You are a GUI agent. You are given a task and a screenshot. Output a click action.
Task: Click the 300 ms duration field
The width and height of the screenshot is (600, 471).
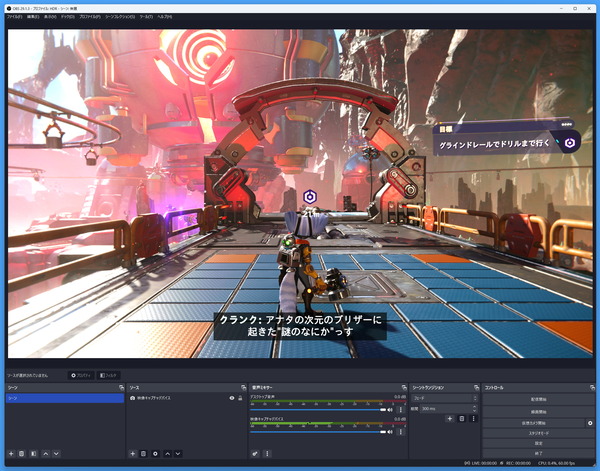pos(446,409)
